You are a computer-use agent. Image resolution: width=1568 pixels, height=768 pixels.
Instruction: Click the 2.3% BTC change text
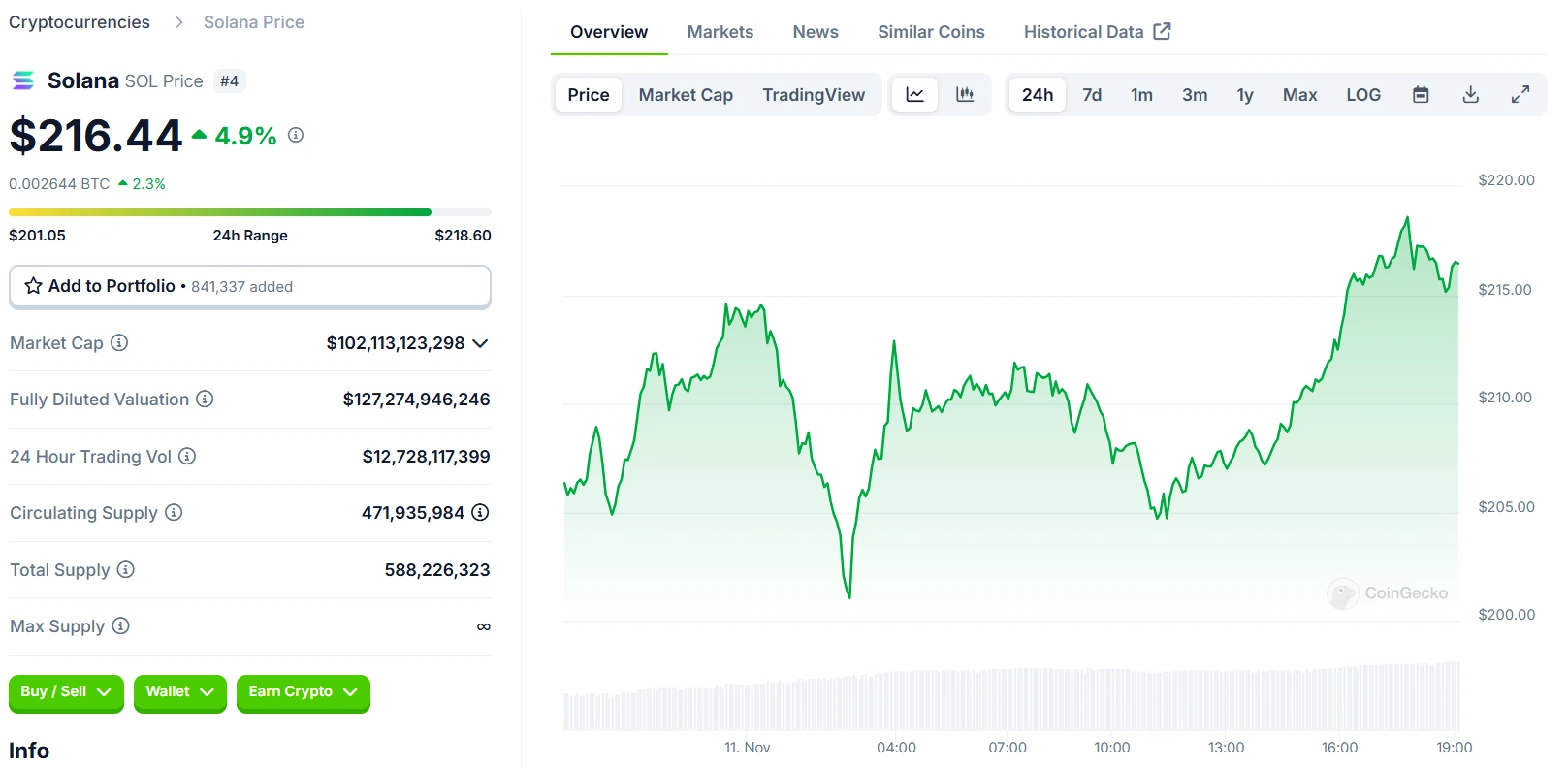(x=148, y=184)
